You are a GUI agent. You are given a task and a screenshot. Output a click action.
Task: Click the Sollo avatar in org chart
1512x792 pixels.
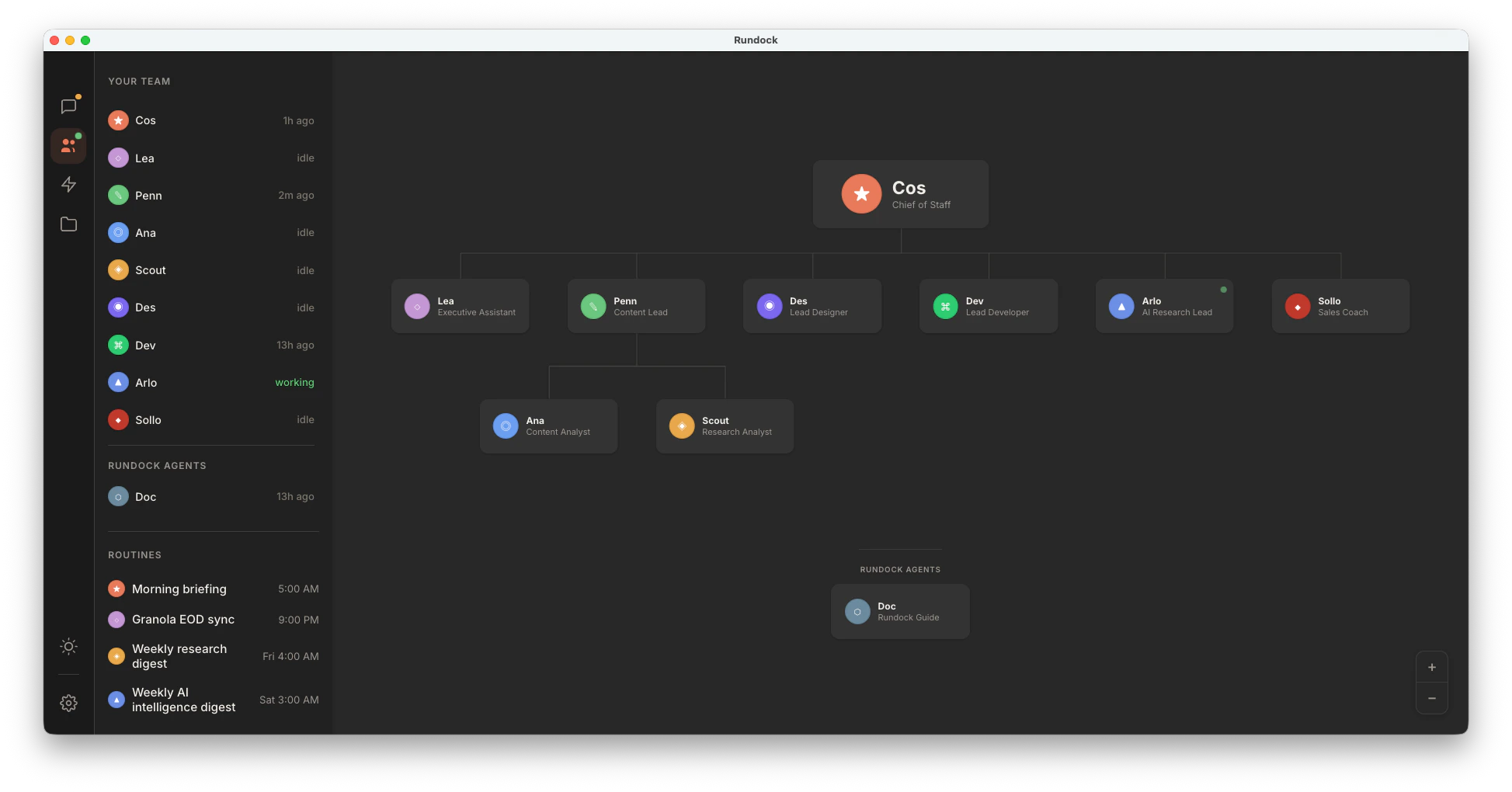coord(1297,306)
